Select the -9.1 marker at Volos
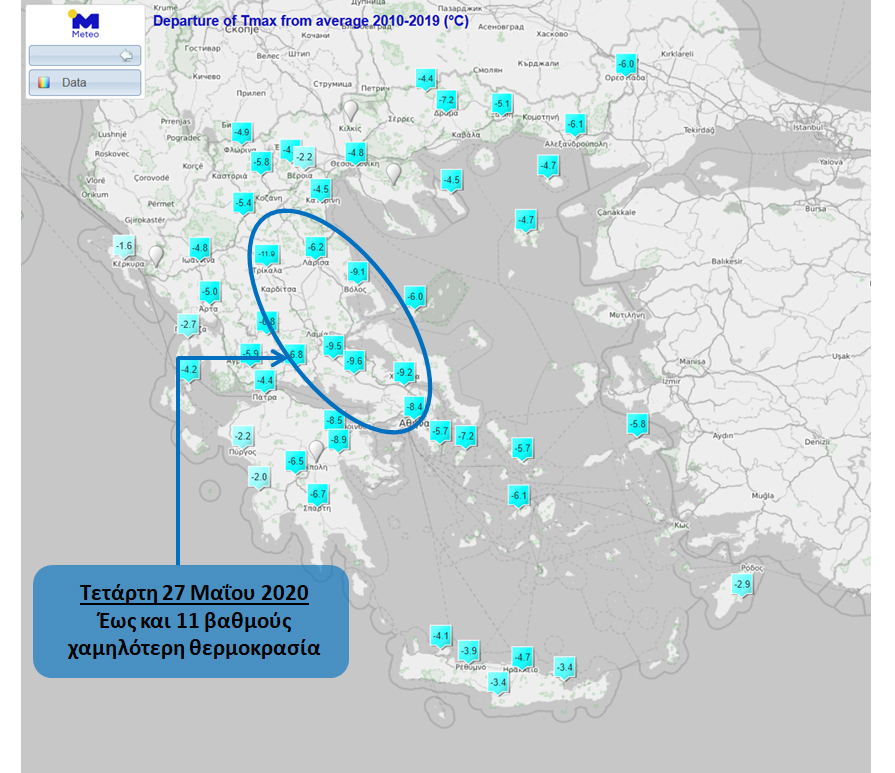The width and height of the screenshot is (895, 773). 358,273
